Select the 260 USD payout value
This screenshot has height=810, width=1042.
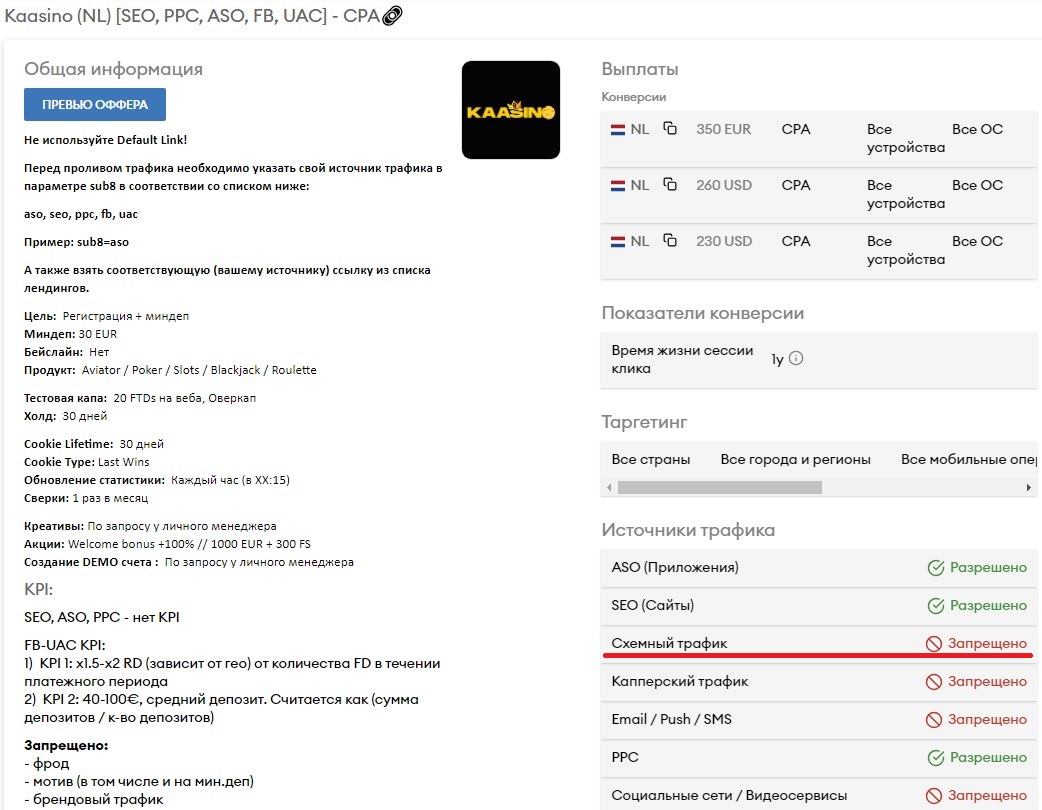tap(724, 185)
